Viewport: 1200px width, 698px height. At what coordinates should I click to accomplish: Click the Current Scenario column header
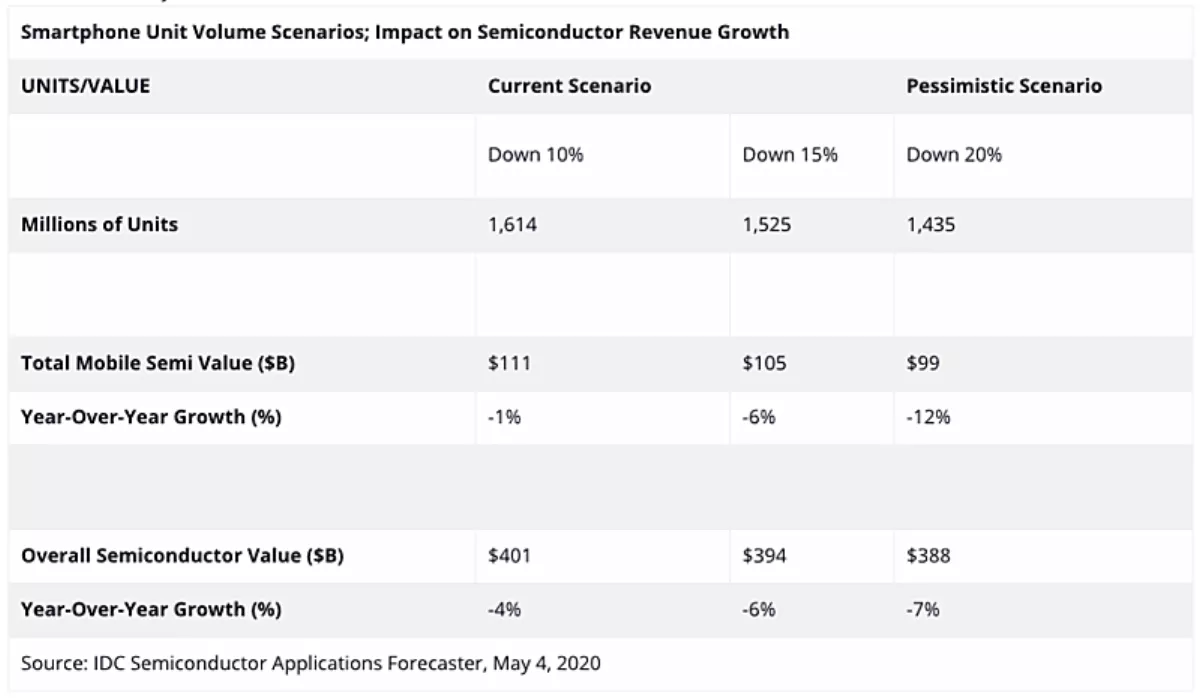tap(569, 86)
